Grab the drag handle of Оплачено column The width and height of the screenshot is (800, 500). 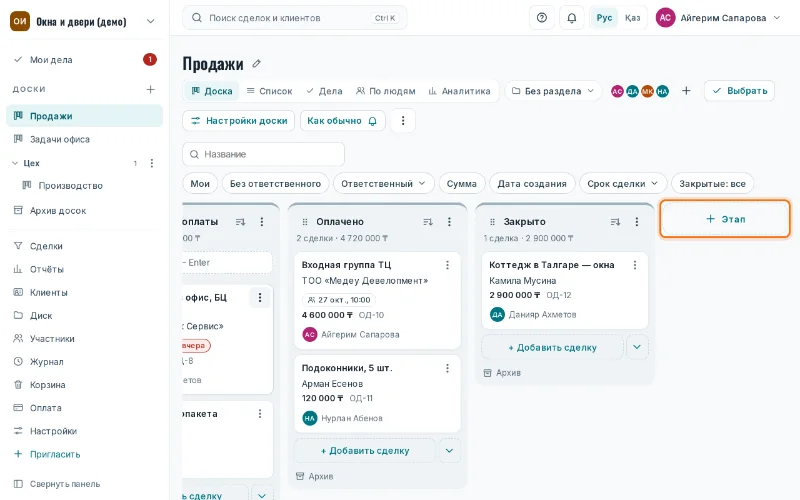click(305, 222)
